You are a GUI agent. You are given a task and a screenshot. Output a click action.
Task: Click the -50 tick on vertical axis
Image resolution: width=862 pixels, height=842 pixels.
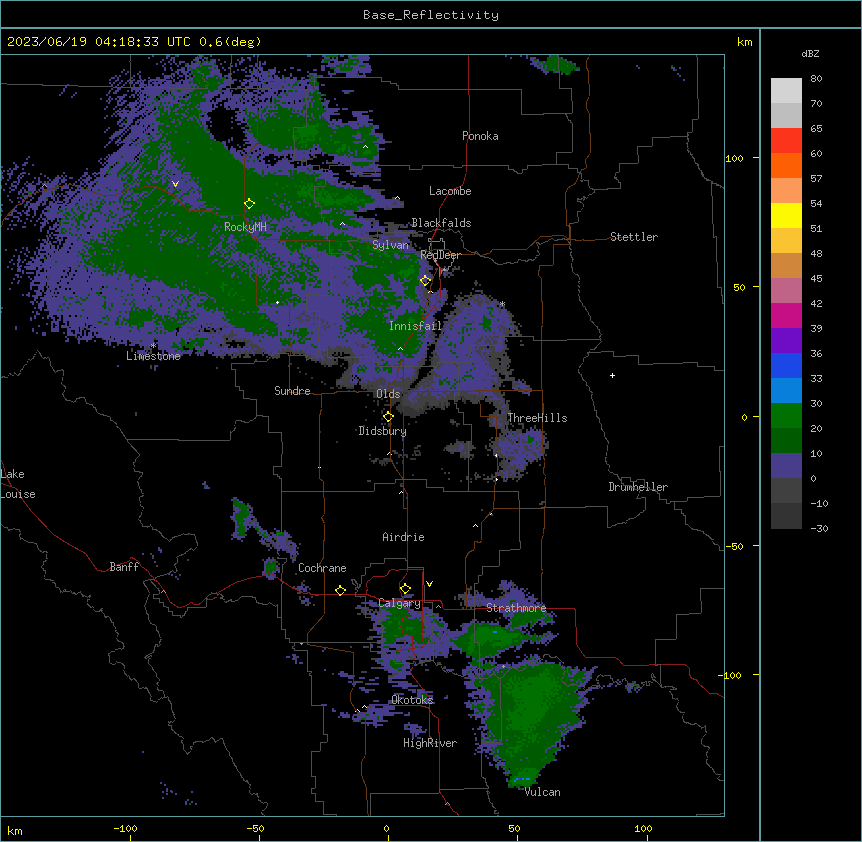734,546
